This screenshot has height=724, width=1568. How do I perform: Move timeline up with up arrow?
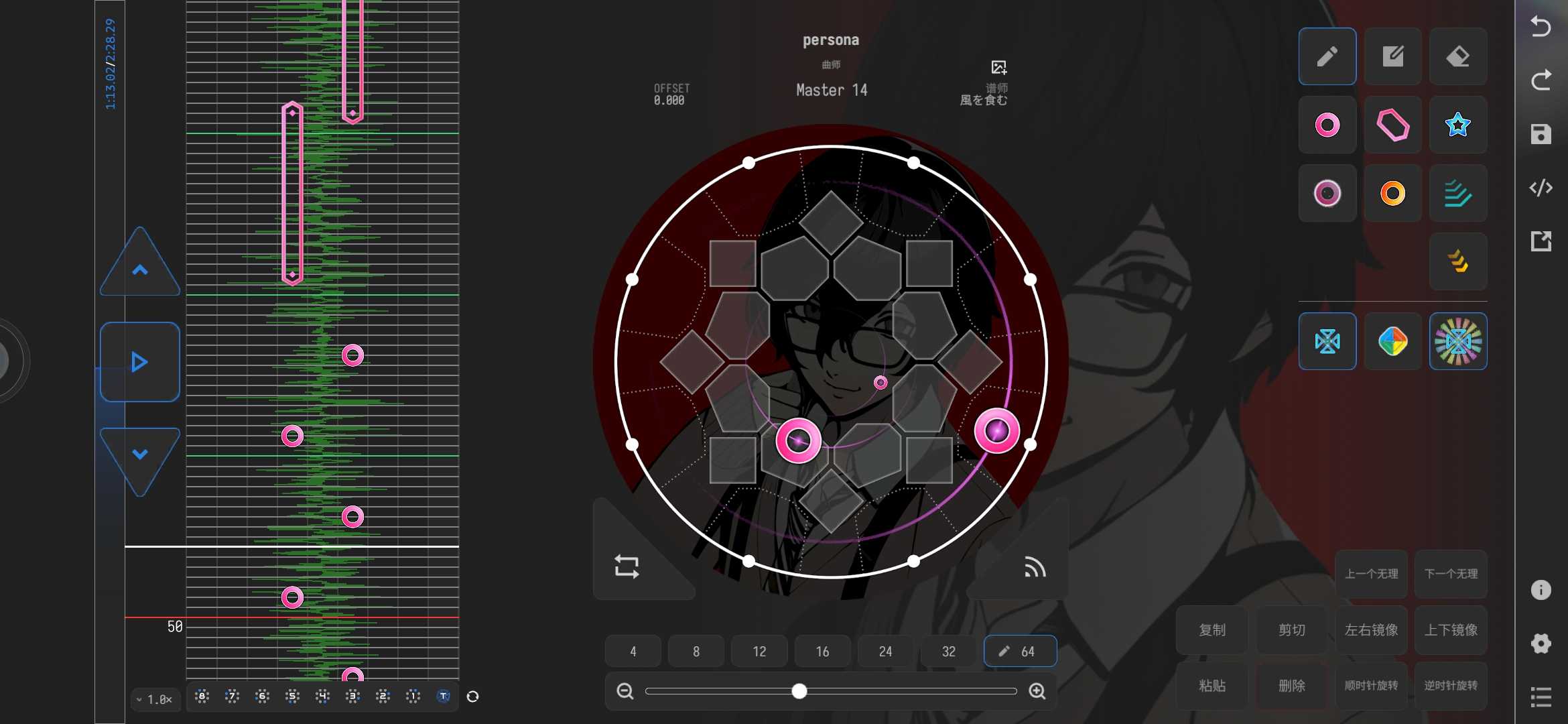139,265
